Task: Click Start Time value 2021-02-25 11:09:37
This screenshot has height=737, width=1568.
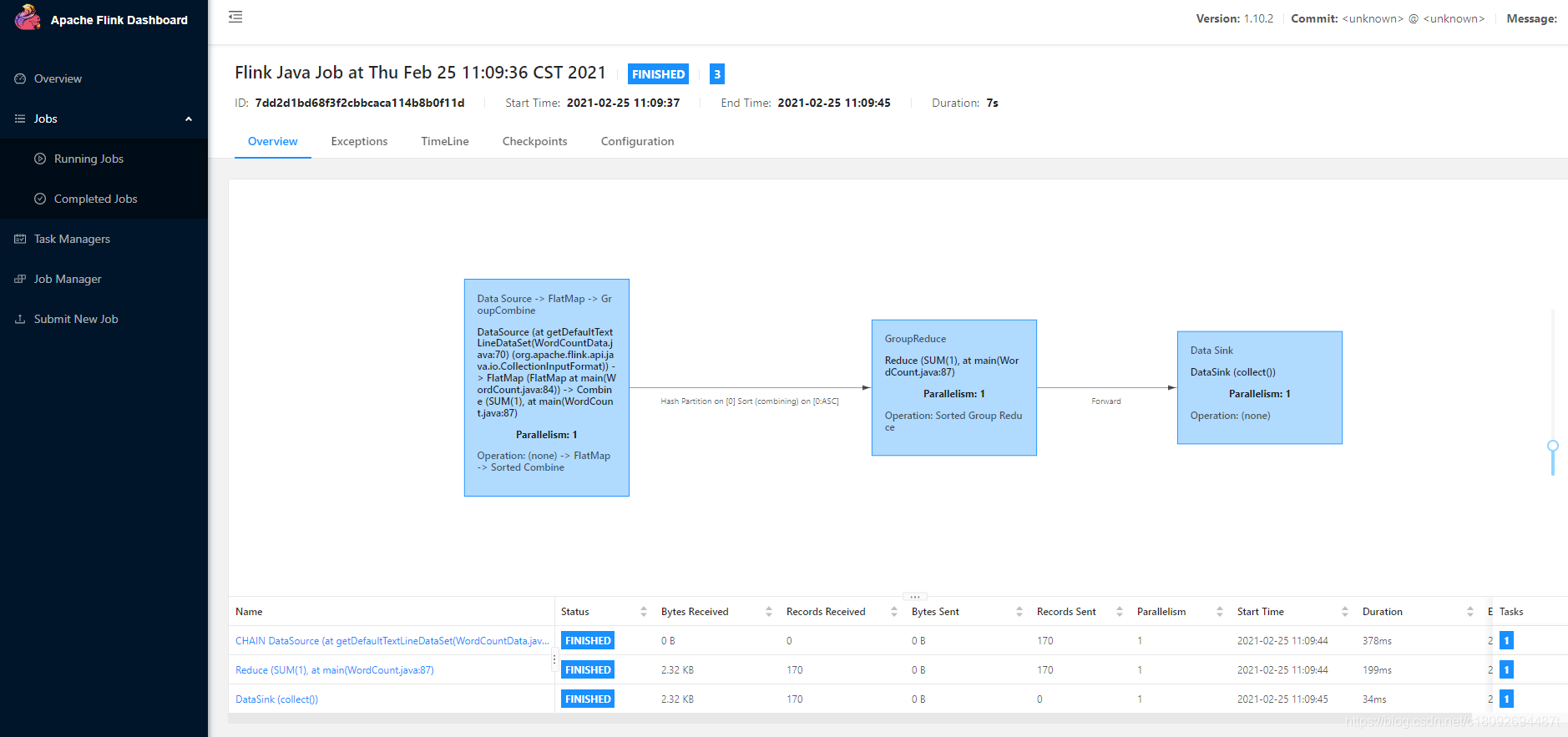Action: [x=623, y=103]
